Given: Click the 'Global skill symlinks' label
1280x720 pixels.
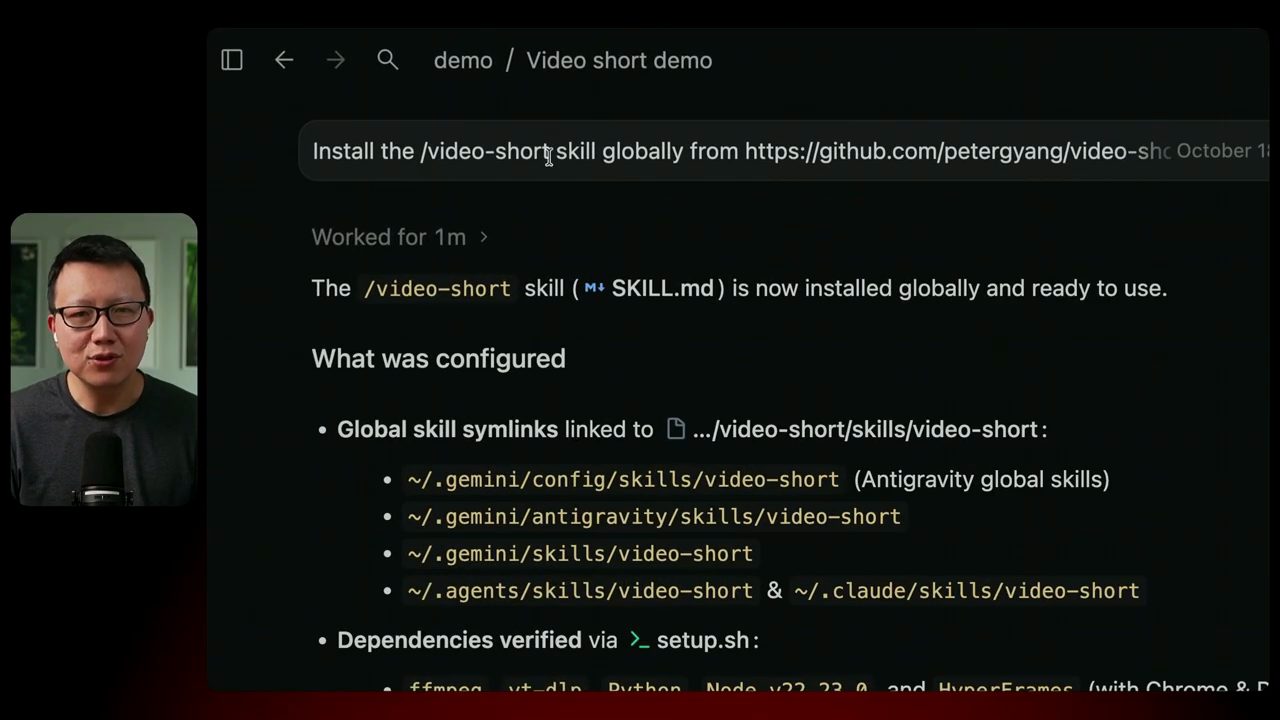Looking at the screenshot, I should click(447, 429).
